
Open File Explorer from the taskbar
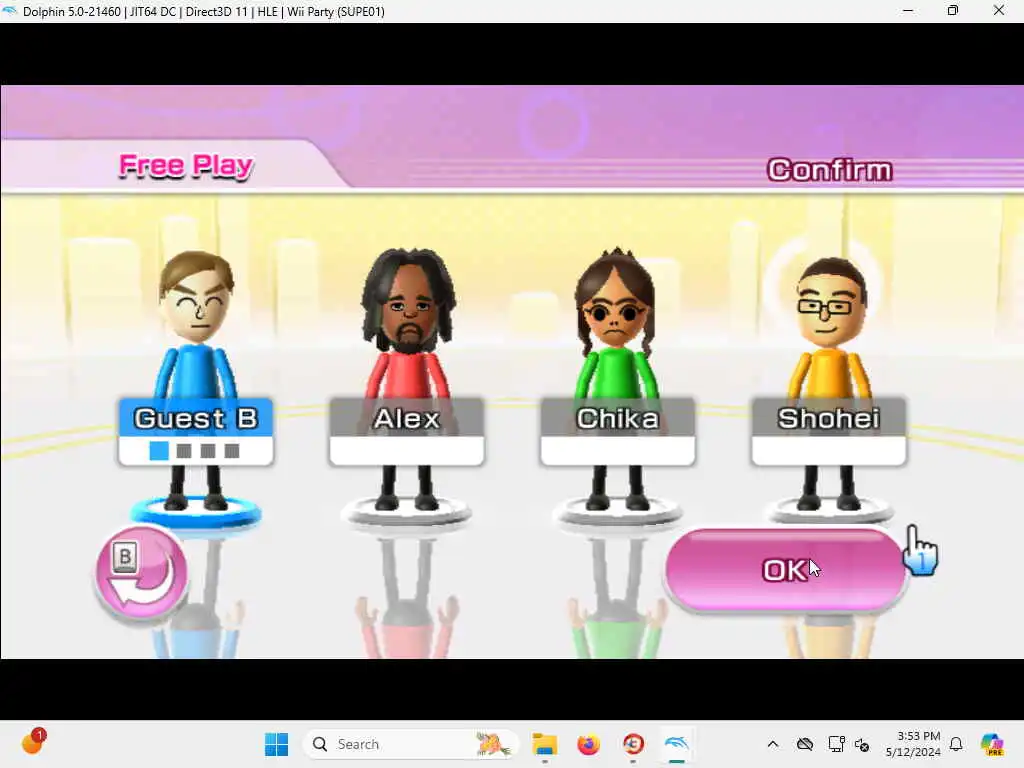click(544, 744)
